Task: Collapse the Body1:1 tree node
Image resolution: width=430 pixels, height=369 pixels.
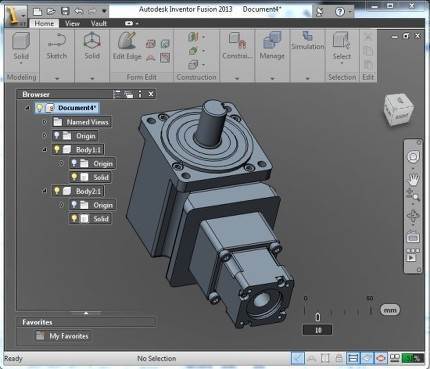Action: click(44, 150)
